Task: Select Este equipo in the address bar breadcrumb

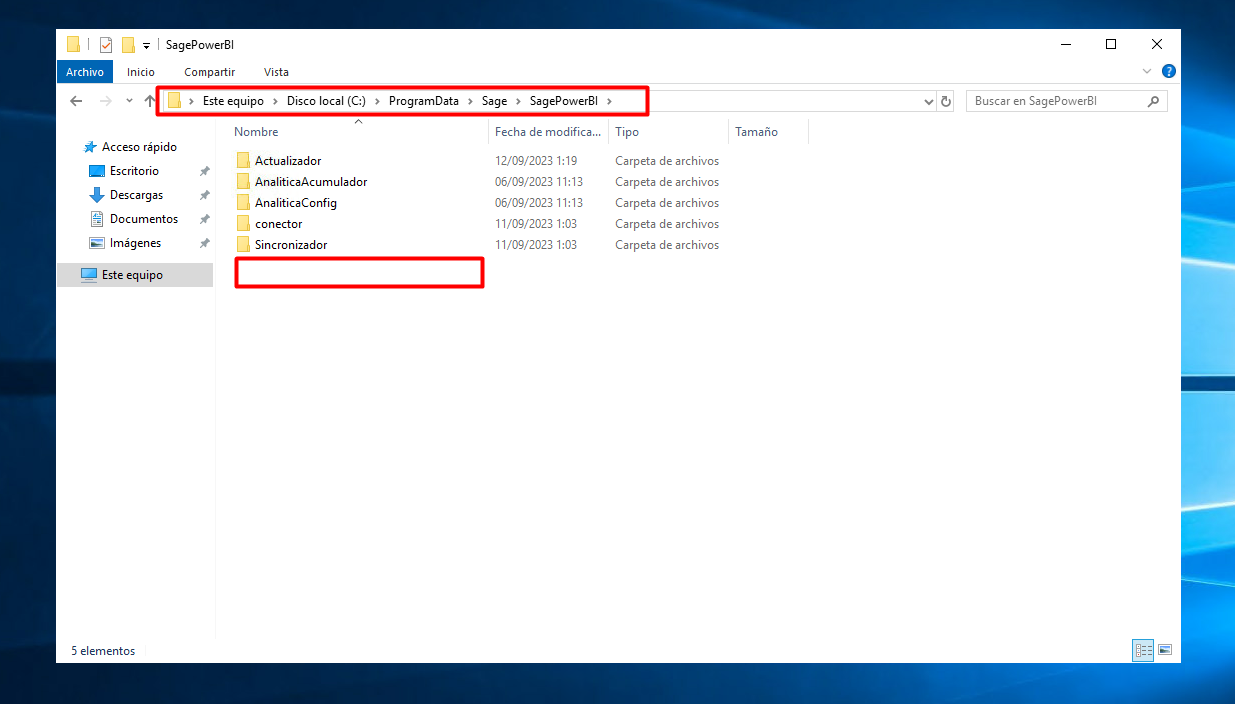Action: click(233, 101)
